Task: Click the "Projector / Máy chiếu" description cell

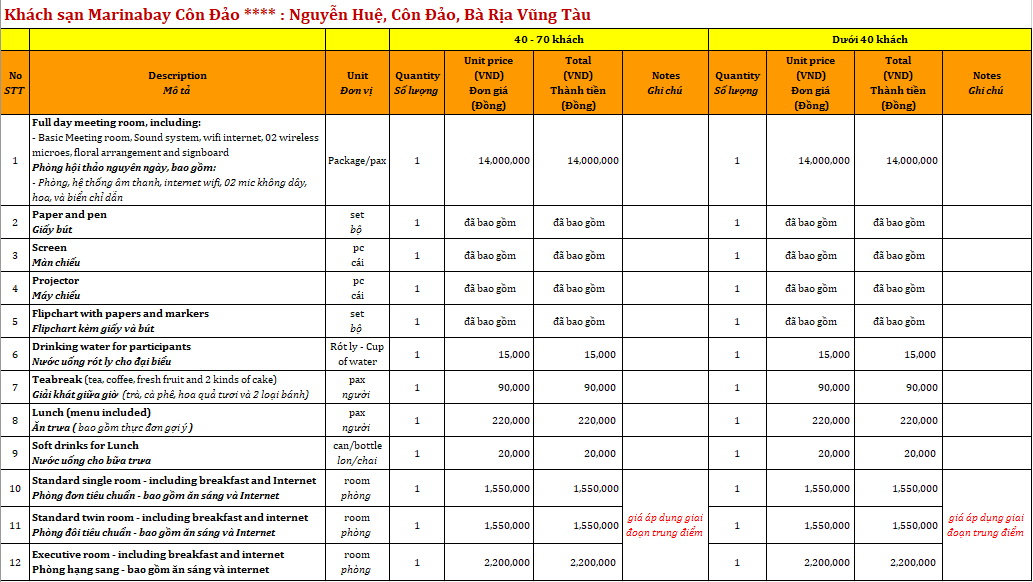Action: click(x=177, y=288)
